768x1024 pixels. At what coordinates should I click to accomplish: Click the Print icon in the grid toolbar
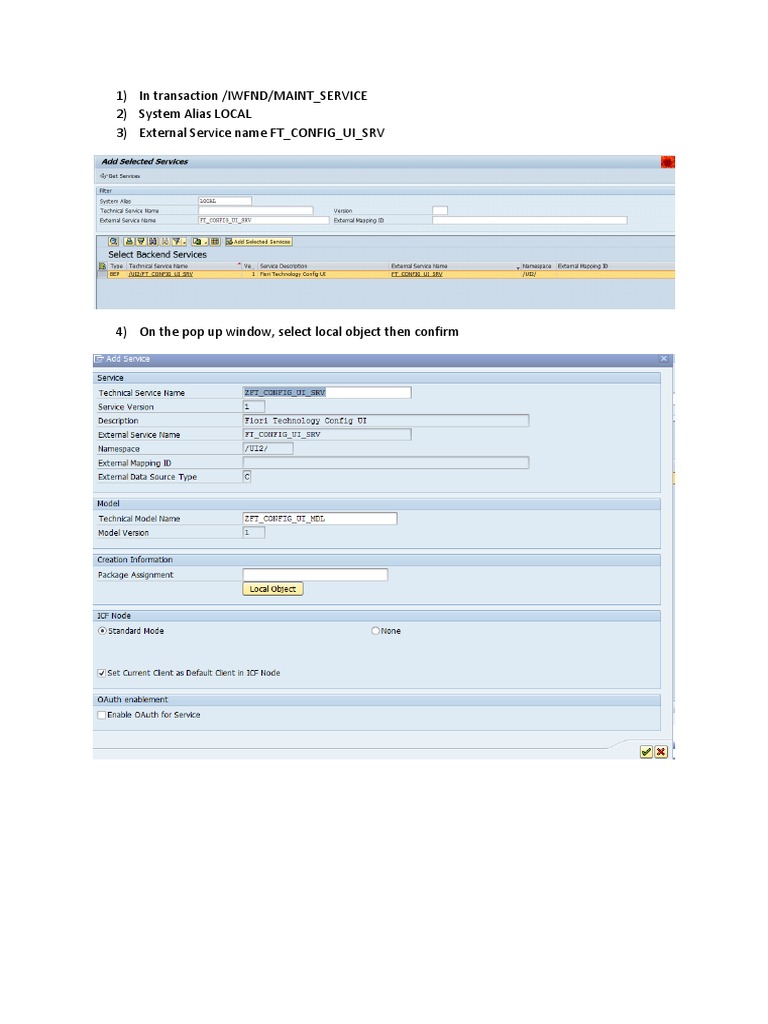[x=129, y=242]
